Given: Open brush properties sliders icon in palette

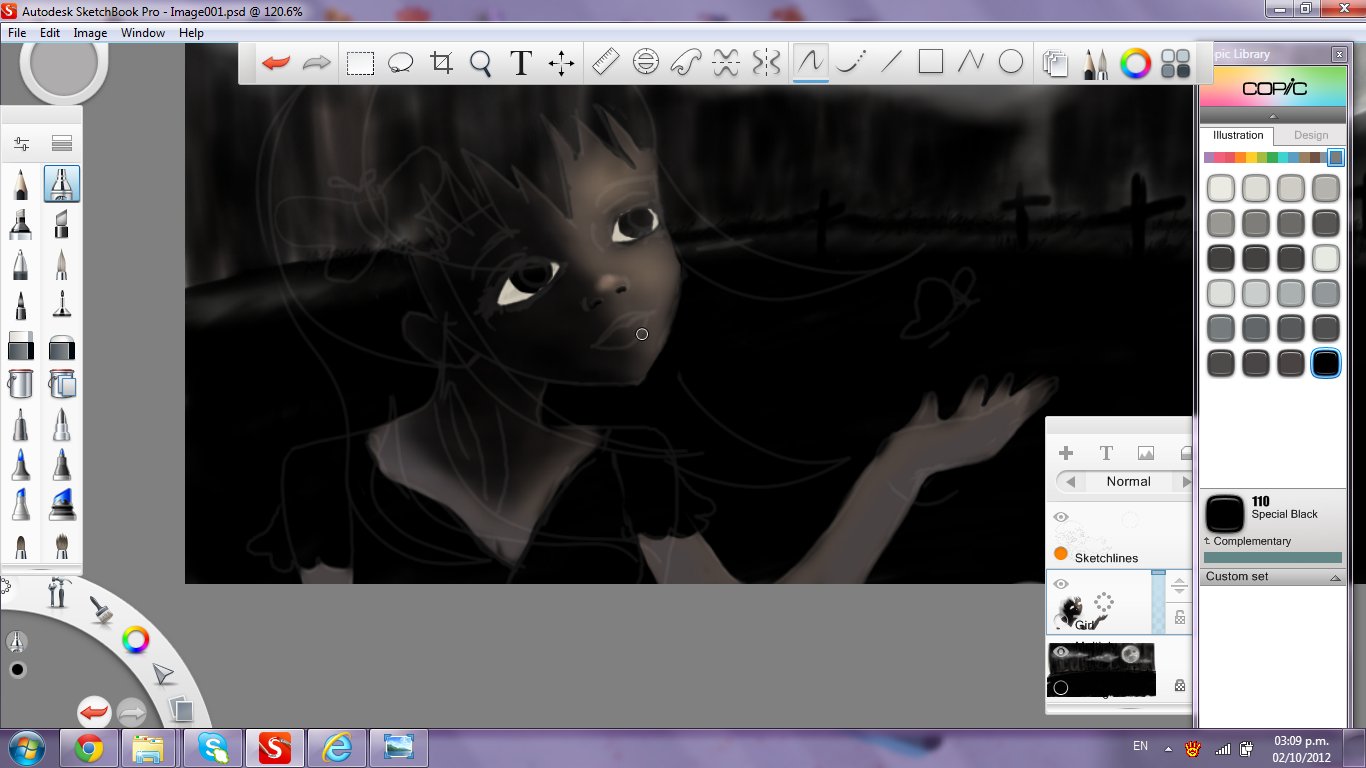Looking at the screenshot, I should (21, 144).
